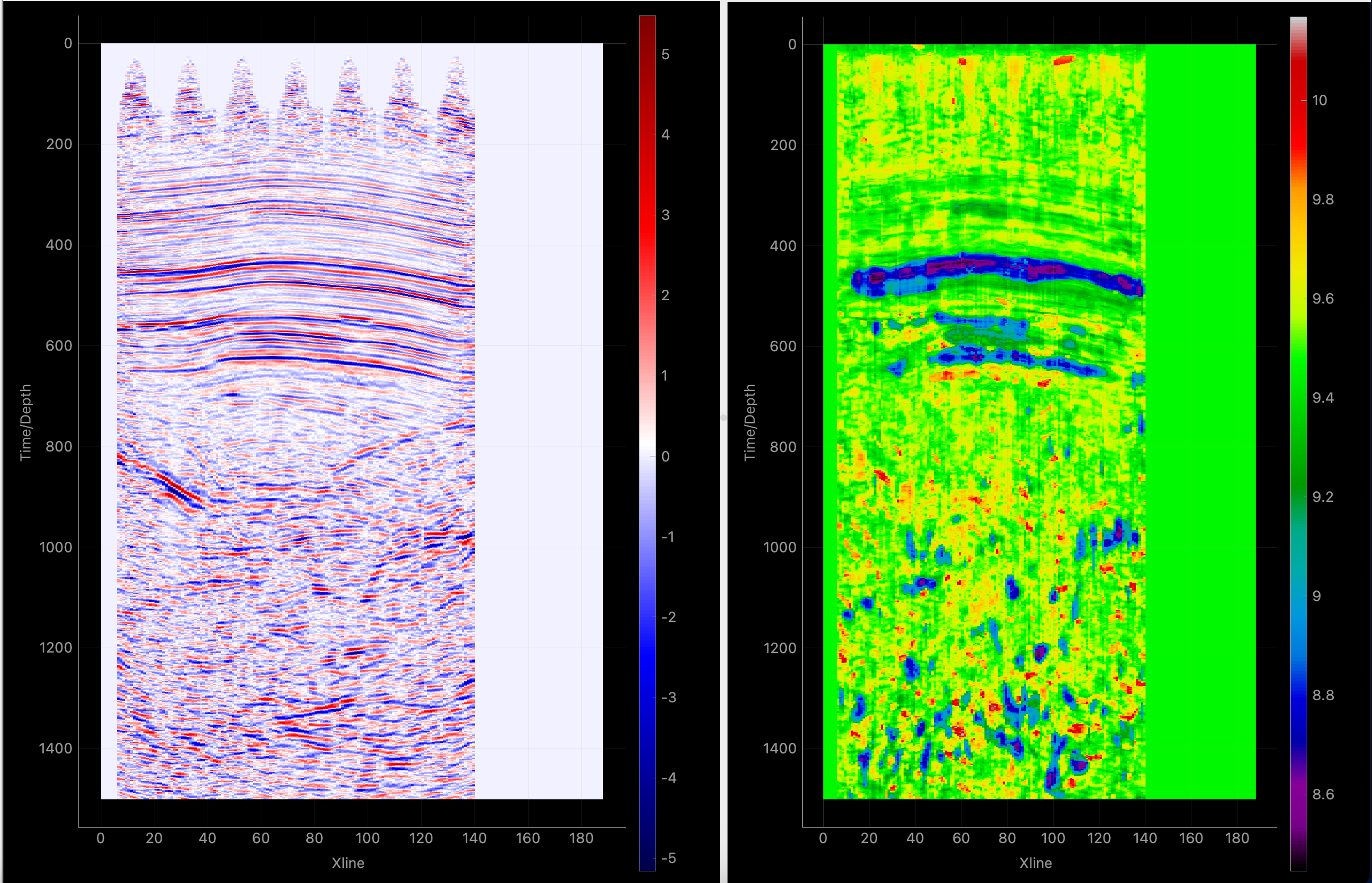Image resolution: width=1372 pixels, height=883 pixels.
Task: Click the right plot's Time/Depth axis label
Action: 750,422
